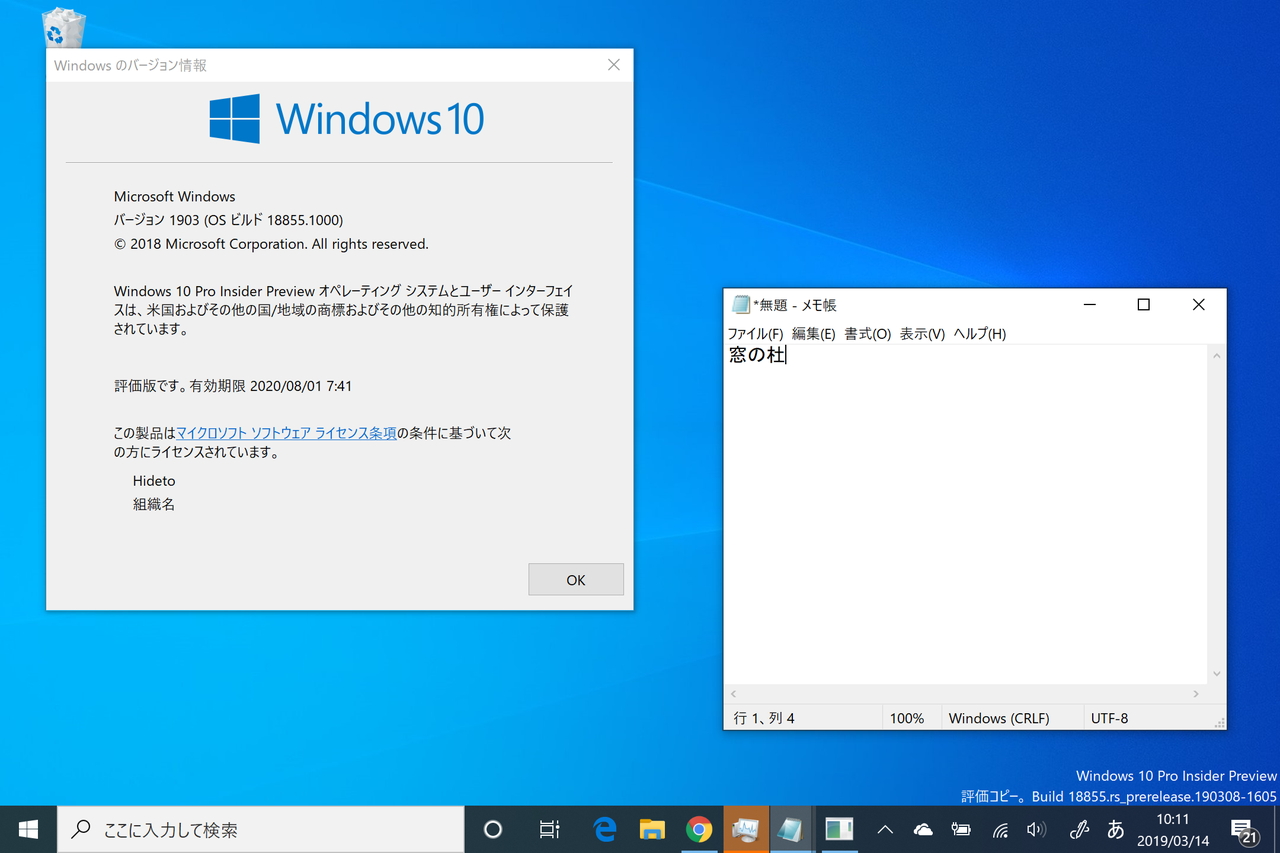Open OneDrive from the system tray
Image resolution: width=1280 pixels, height=853 pixels.
coord(922,829)
